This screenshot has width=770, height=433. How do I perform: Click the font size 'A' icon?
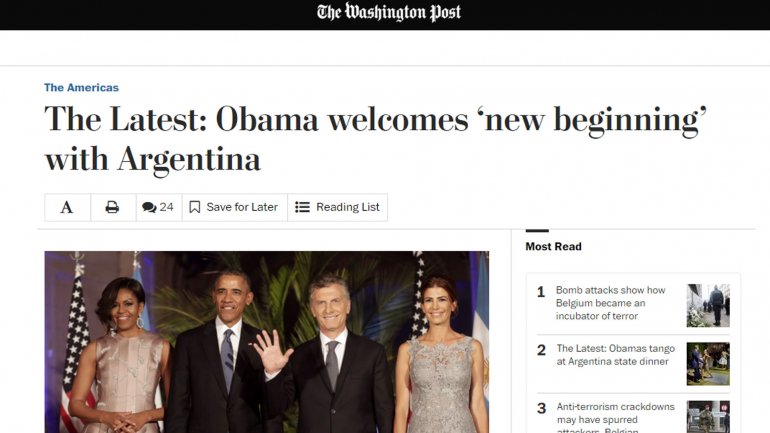pyautogui.click(x=67, y=207)
